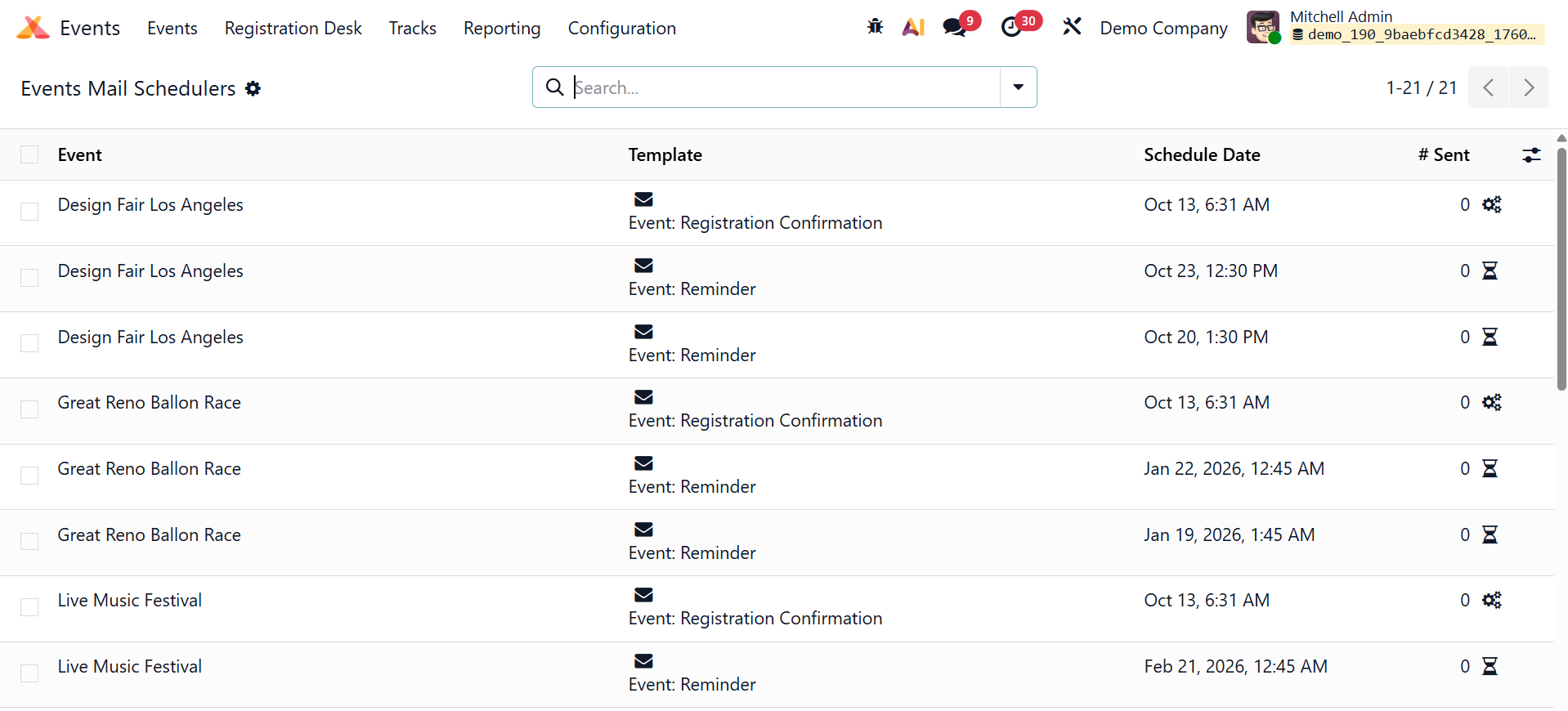Open the optional columns adjust icon
This screenshot has width=1568, height=711.
[1531, 154]
